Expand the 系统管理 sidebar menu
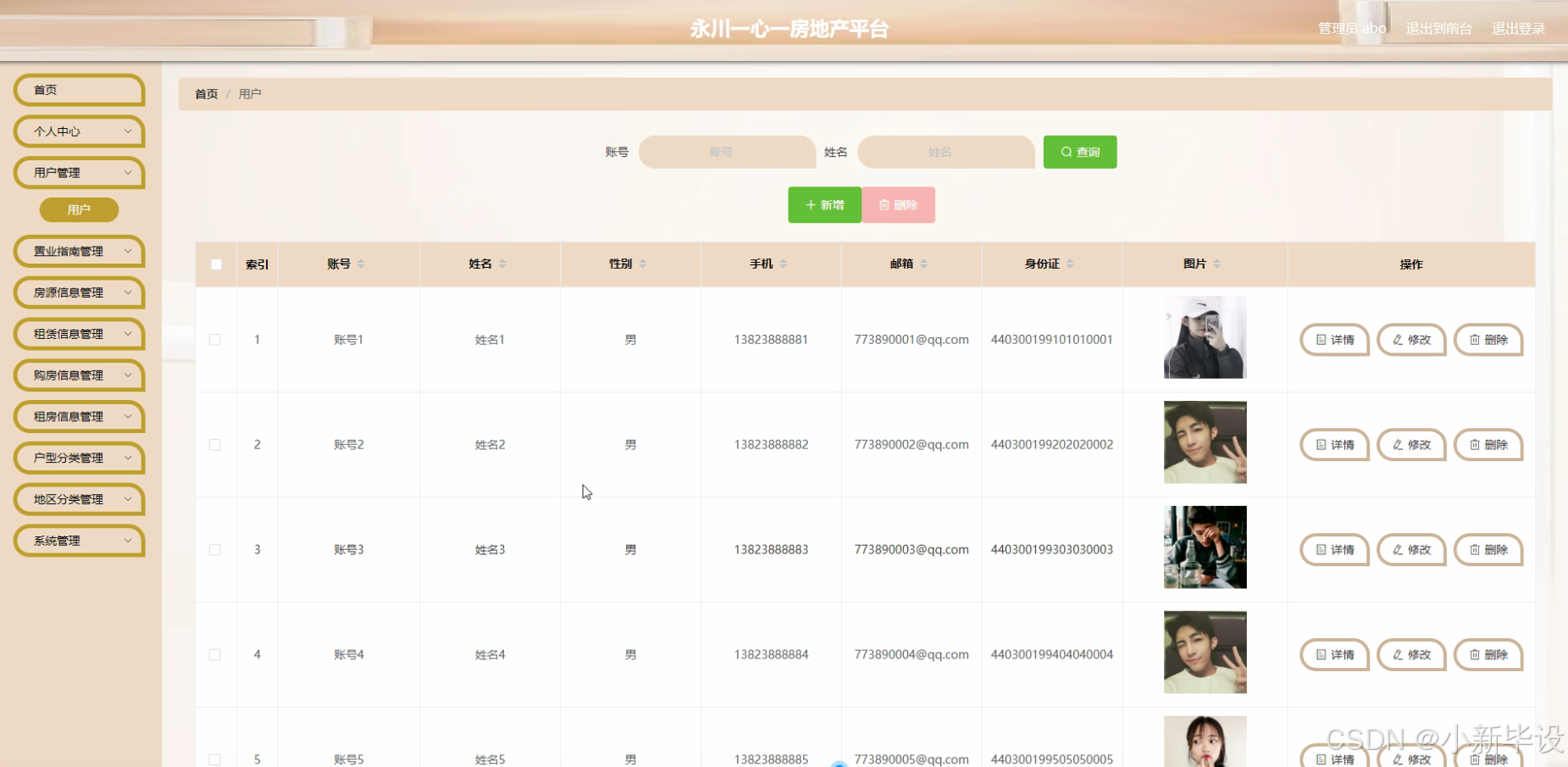1568x767 pixels. (x=80, y=541)
